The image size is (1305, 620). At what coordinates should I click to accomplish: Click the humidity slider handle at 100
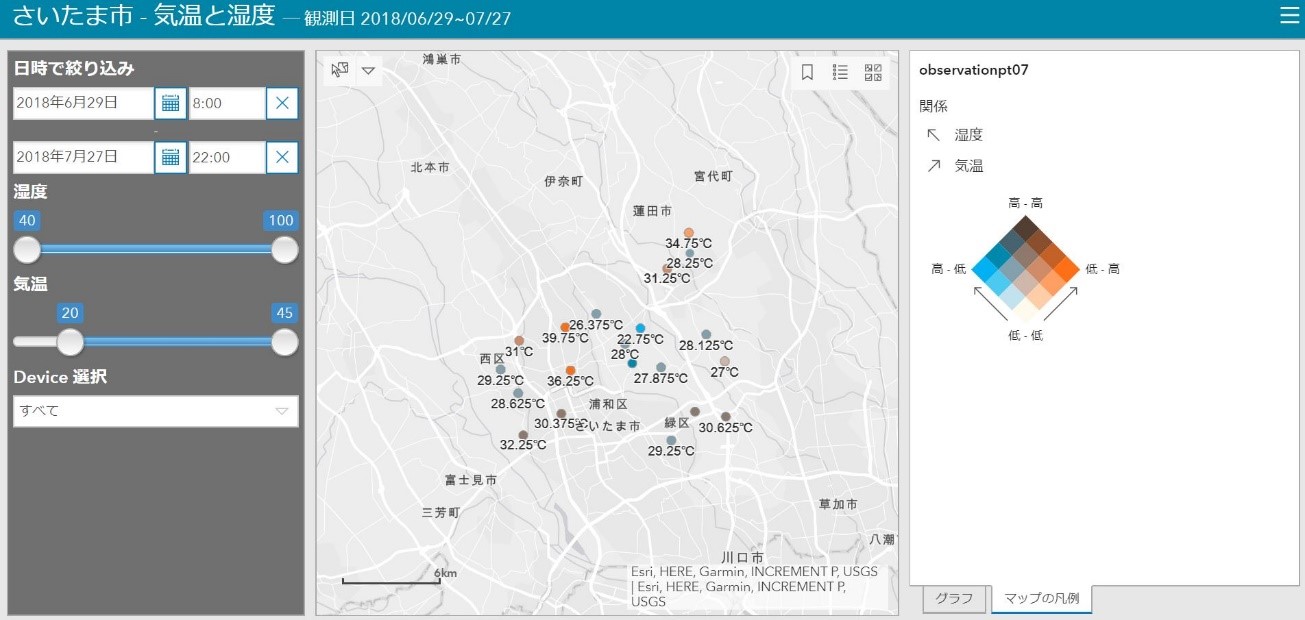tap(285, 249)
